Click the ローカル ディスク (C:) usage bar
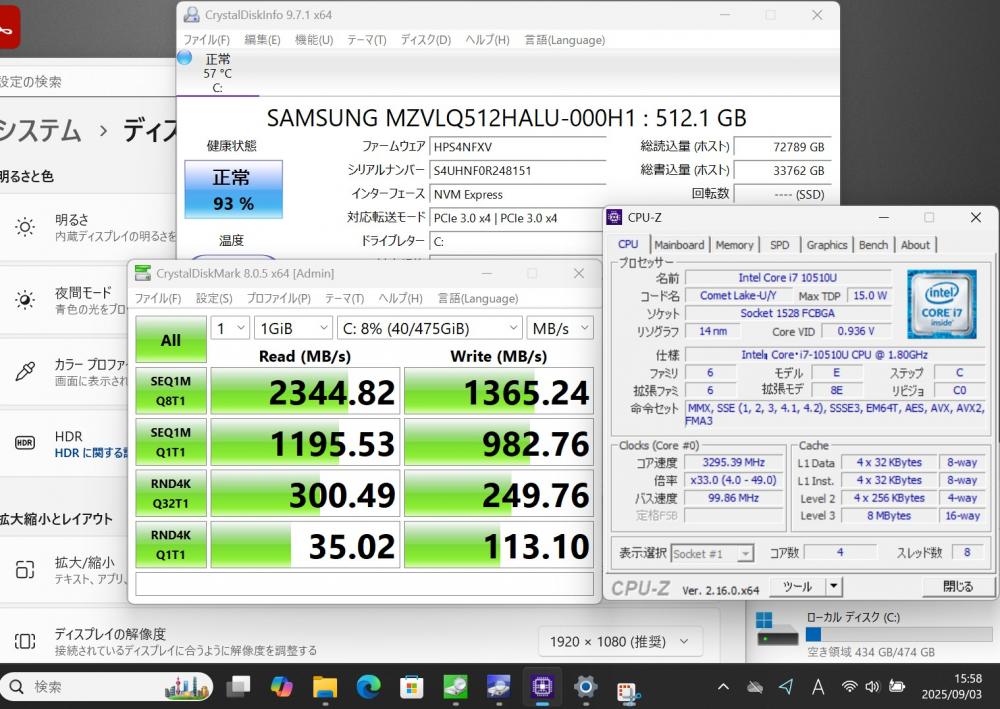Screen dimensions: 1000x709 click(x=899, y=634)
